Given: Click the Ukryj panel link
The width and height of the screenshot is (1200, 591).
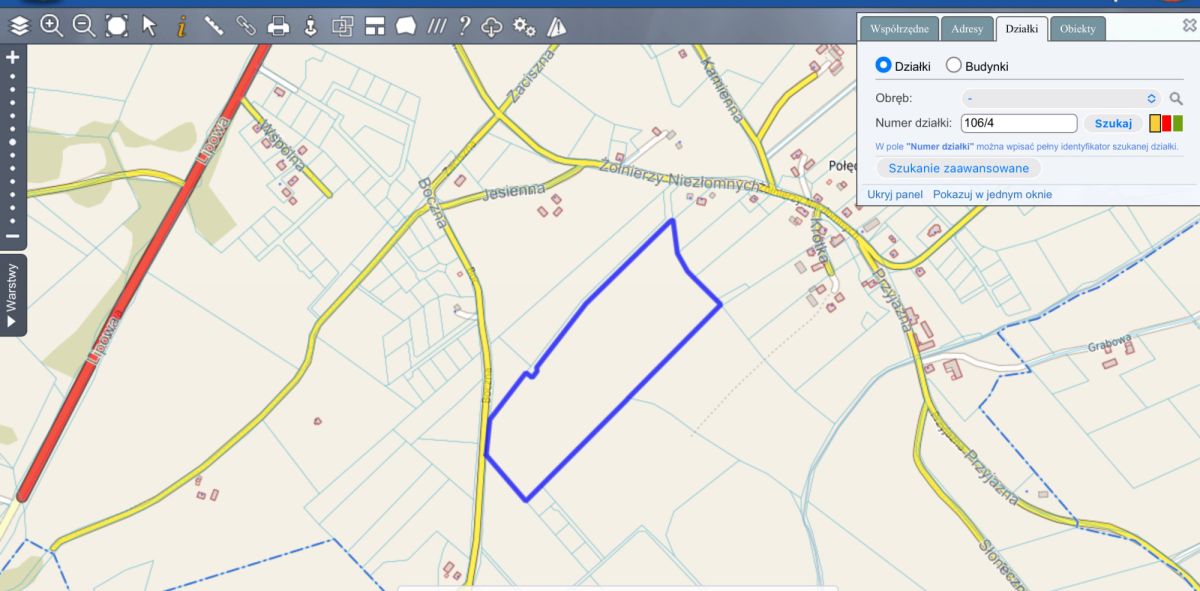Looking at the screenshot, I should [894, 194].
